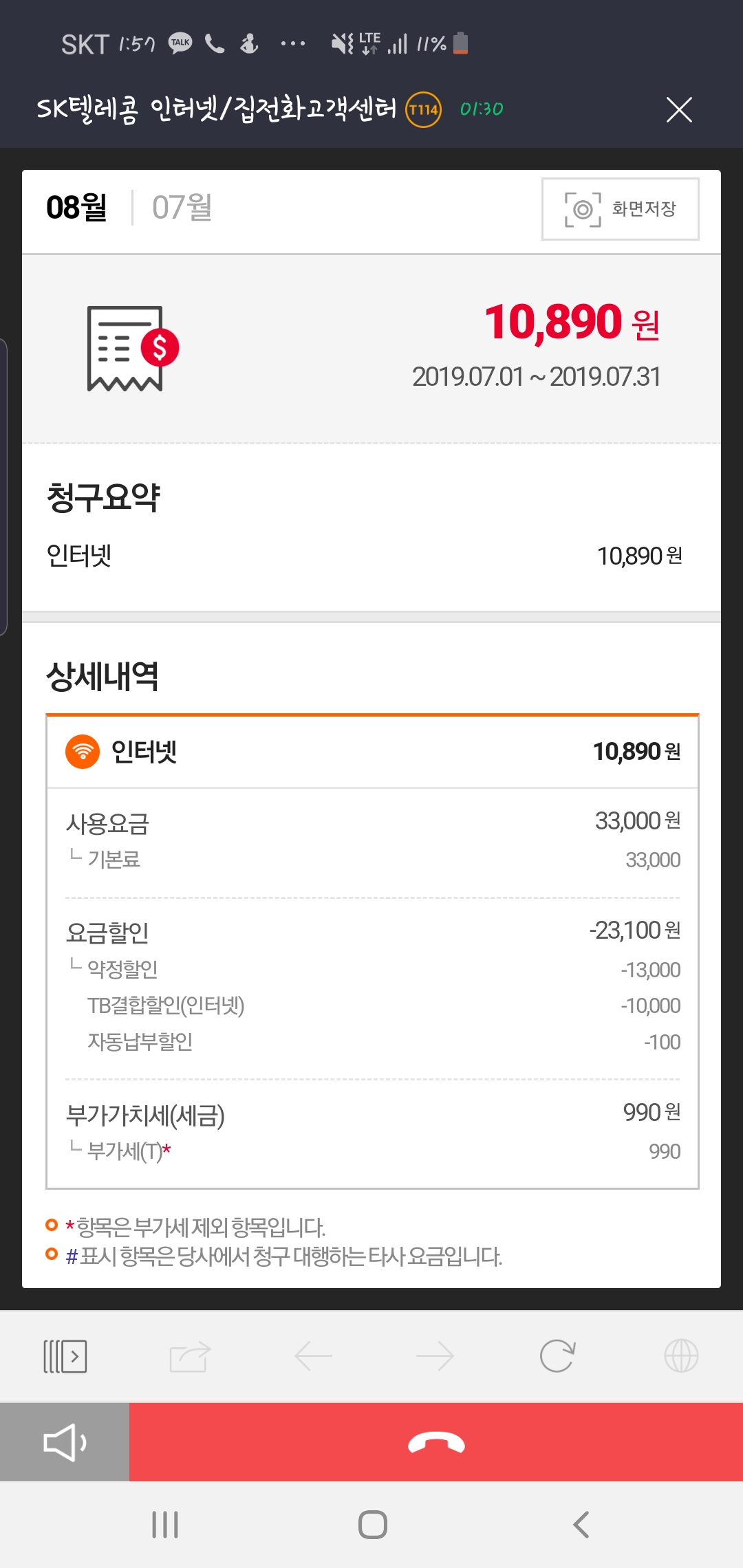743x1568 pixels.
Task: Close the SK텔레콤 customer center screen
Action: click(x=679, y=109)
